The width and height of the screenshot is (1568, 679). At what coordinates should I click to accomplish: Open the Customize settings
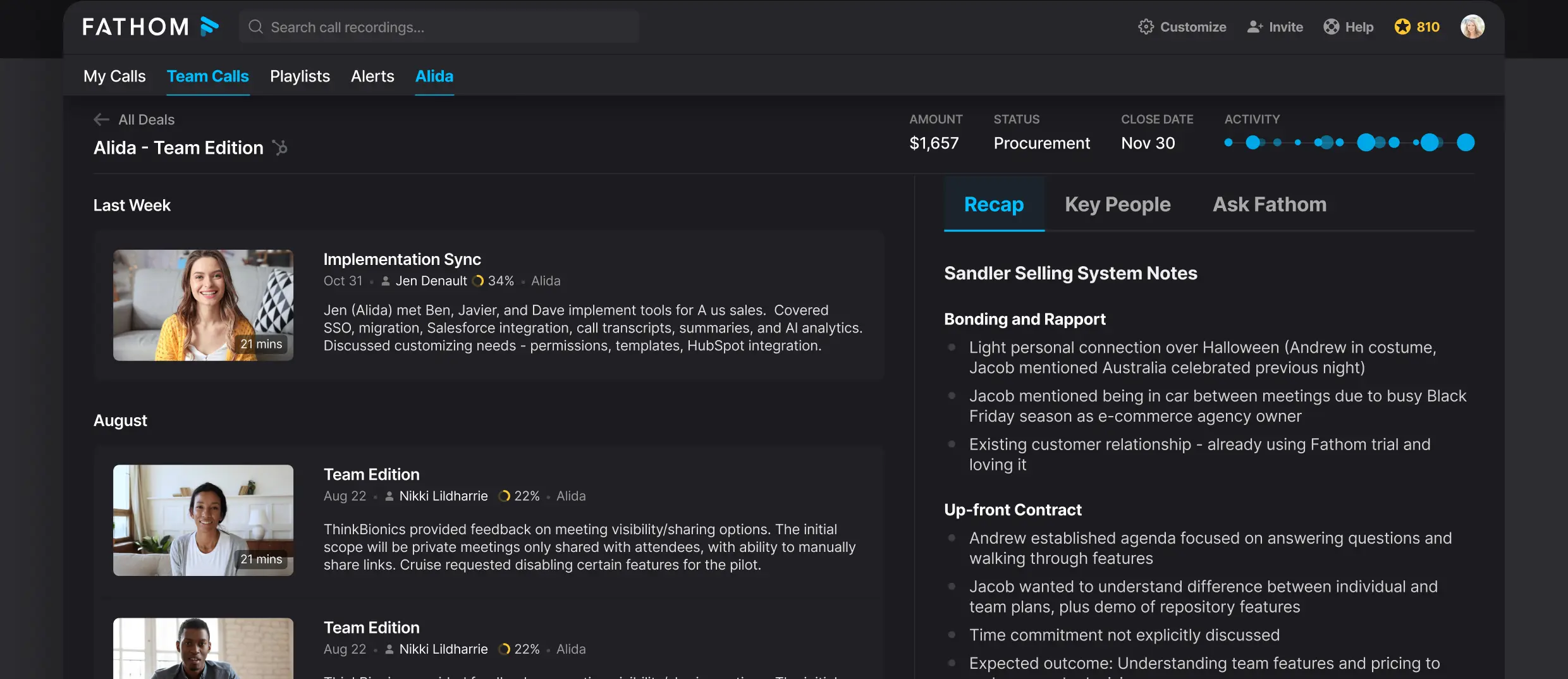1182,27
